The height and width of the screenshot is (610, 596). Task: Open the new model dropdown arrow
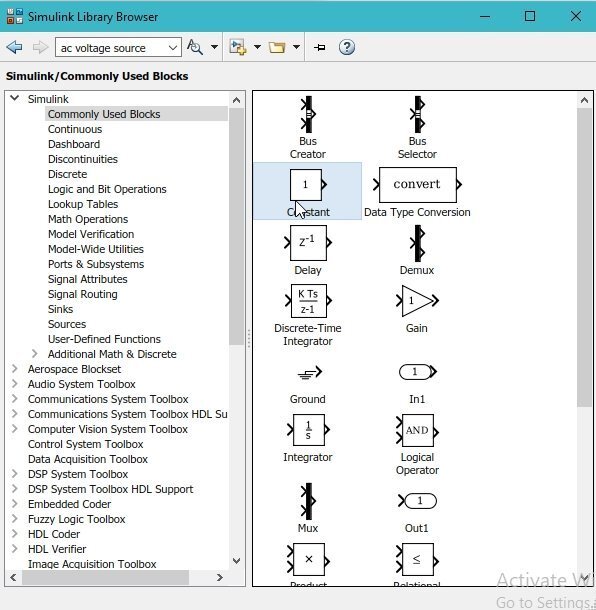(257, 47)
